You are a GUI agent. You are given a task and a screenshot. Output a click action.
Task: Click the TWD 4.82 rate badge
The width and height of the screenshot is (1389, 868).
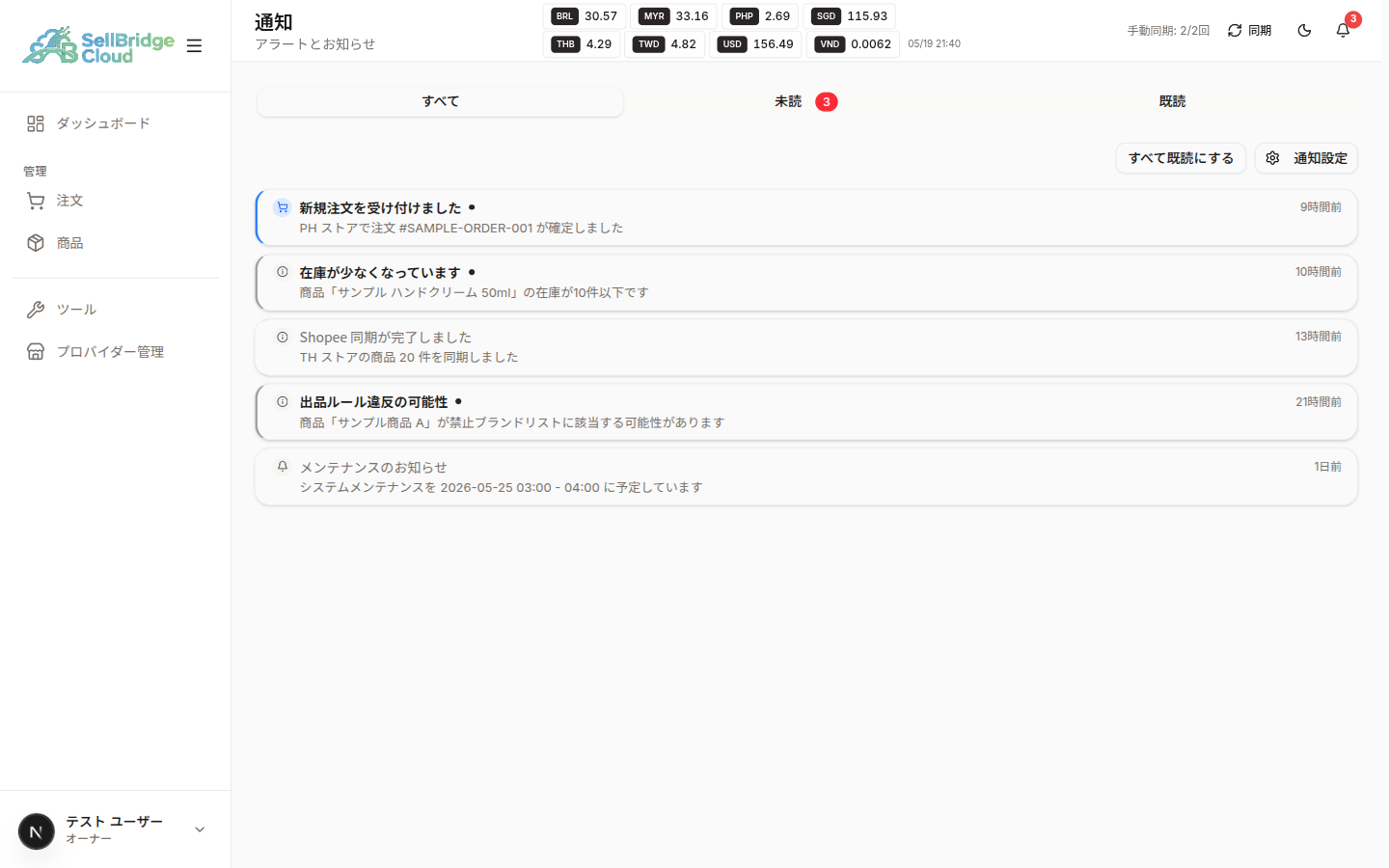(x=666, y=44)
